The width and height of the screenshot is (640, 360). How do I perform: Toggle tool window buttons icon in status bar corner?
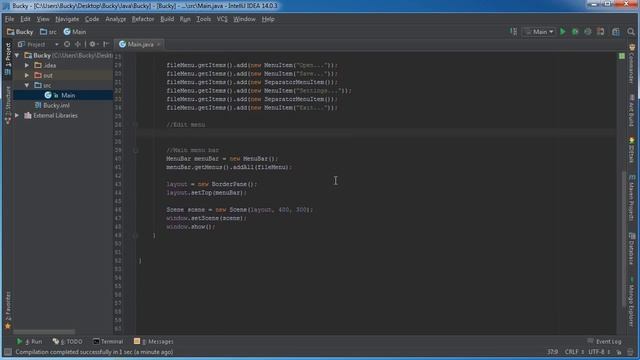tap(7, 352)
